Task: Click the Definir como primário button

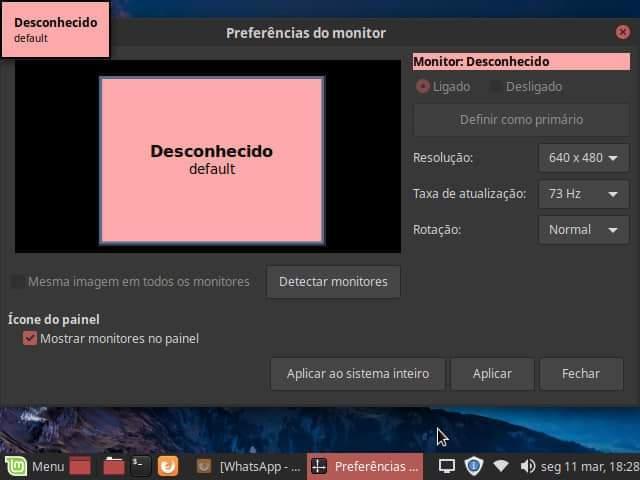Action: [522, 120]
